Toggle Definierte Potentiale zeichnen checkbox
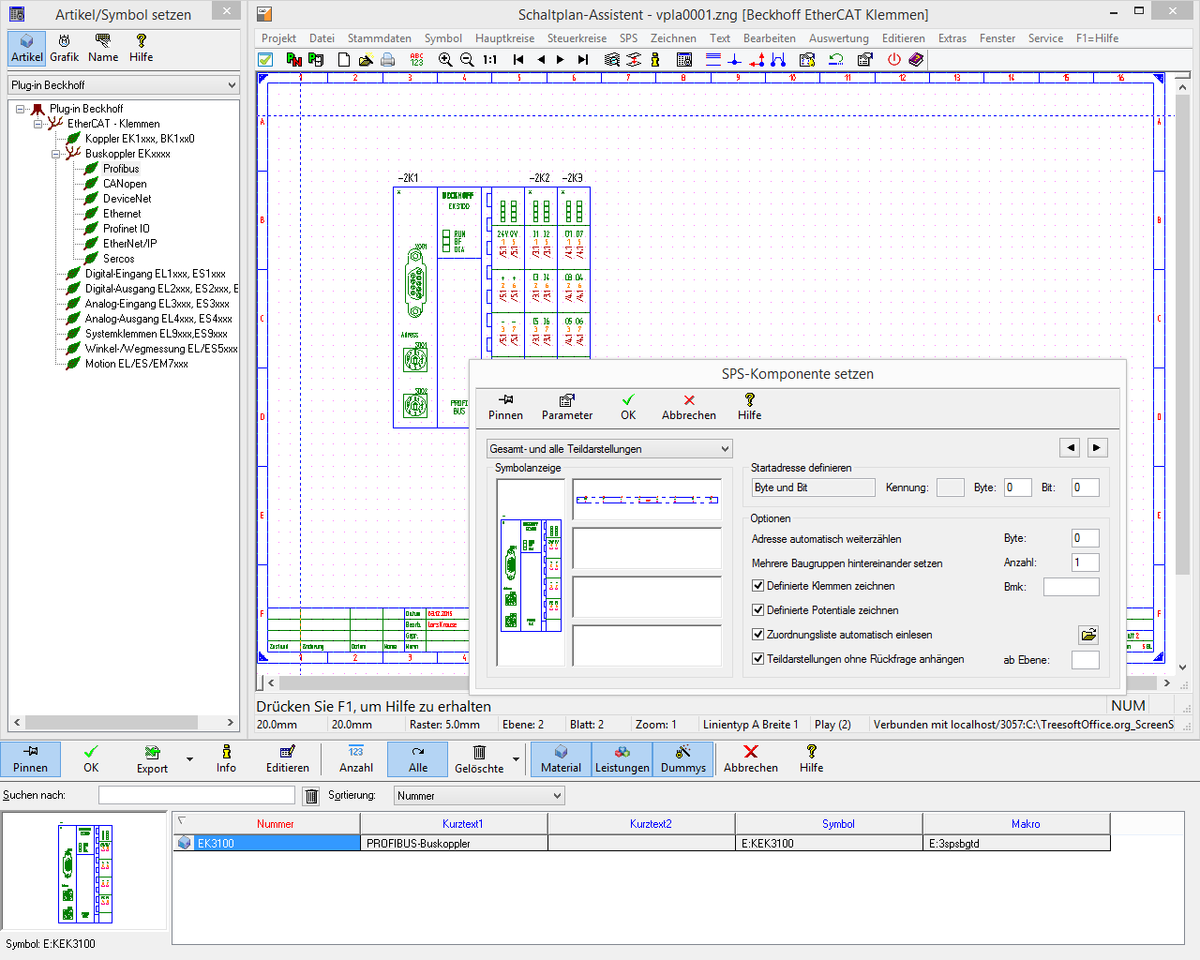This screenshot has height=960, width=1200. click(758, 610)
